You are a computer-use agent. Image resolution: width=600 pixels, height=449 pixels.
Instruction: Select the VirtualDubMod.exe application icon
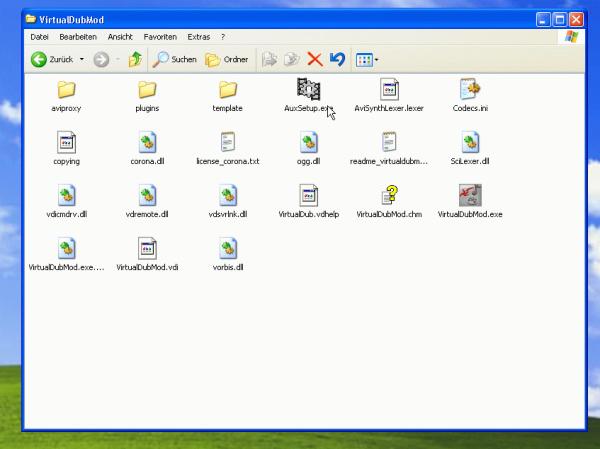(x=469, y=196)
